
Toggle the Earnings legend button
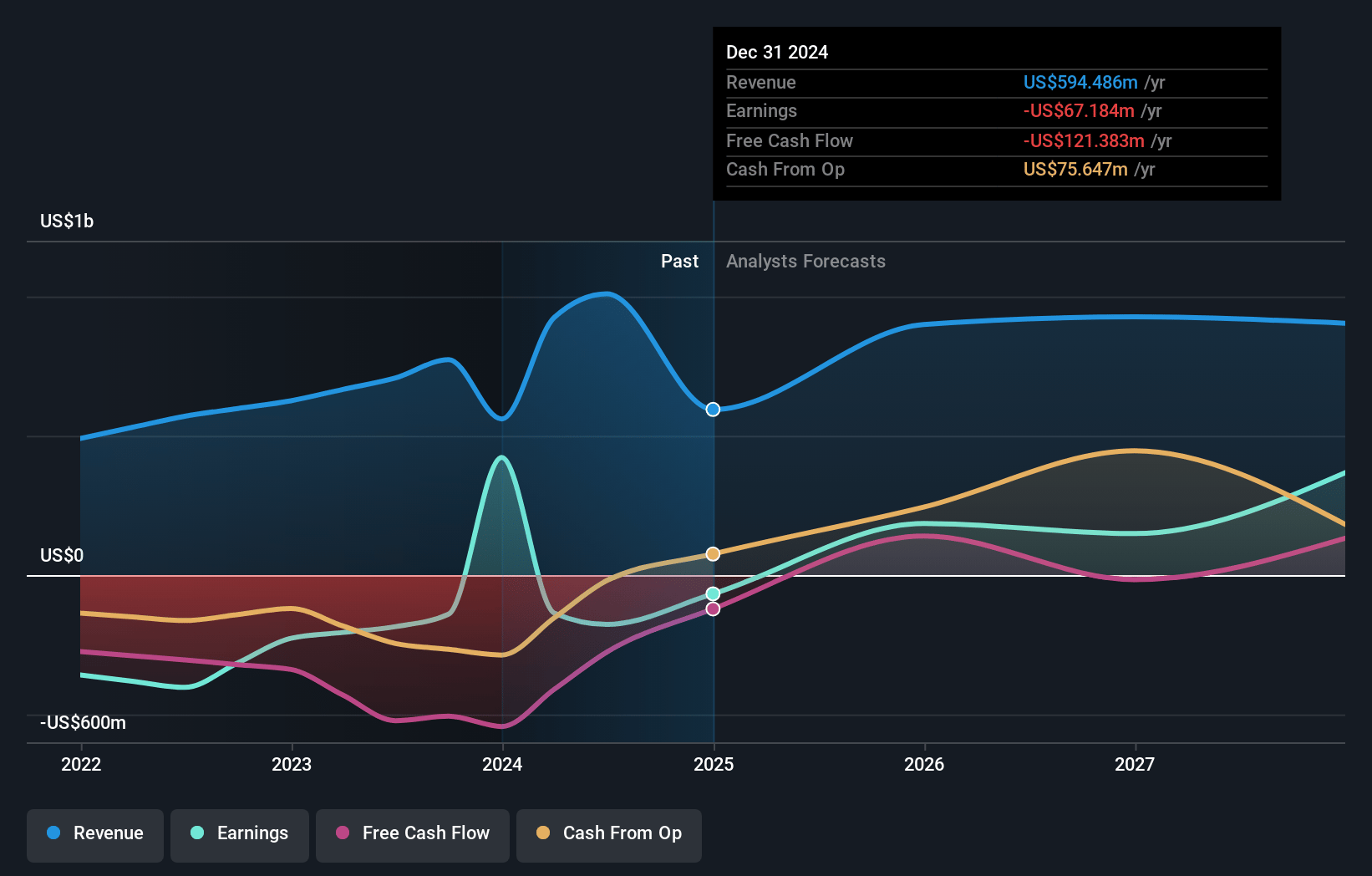(240, 835)
